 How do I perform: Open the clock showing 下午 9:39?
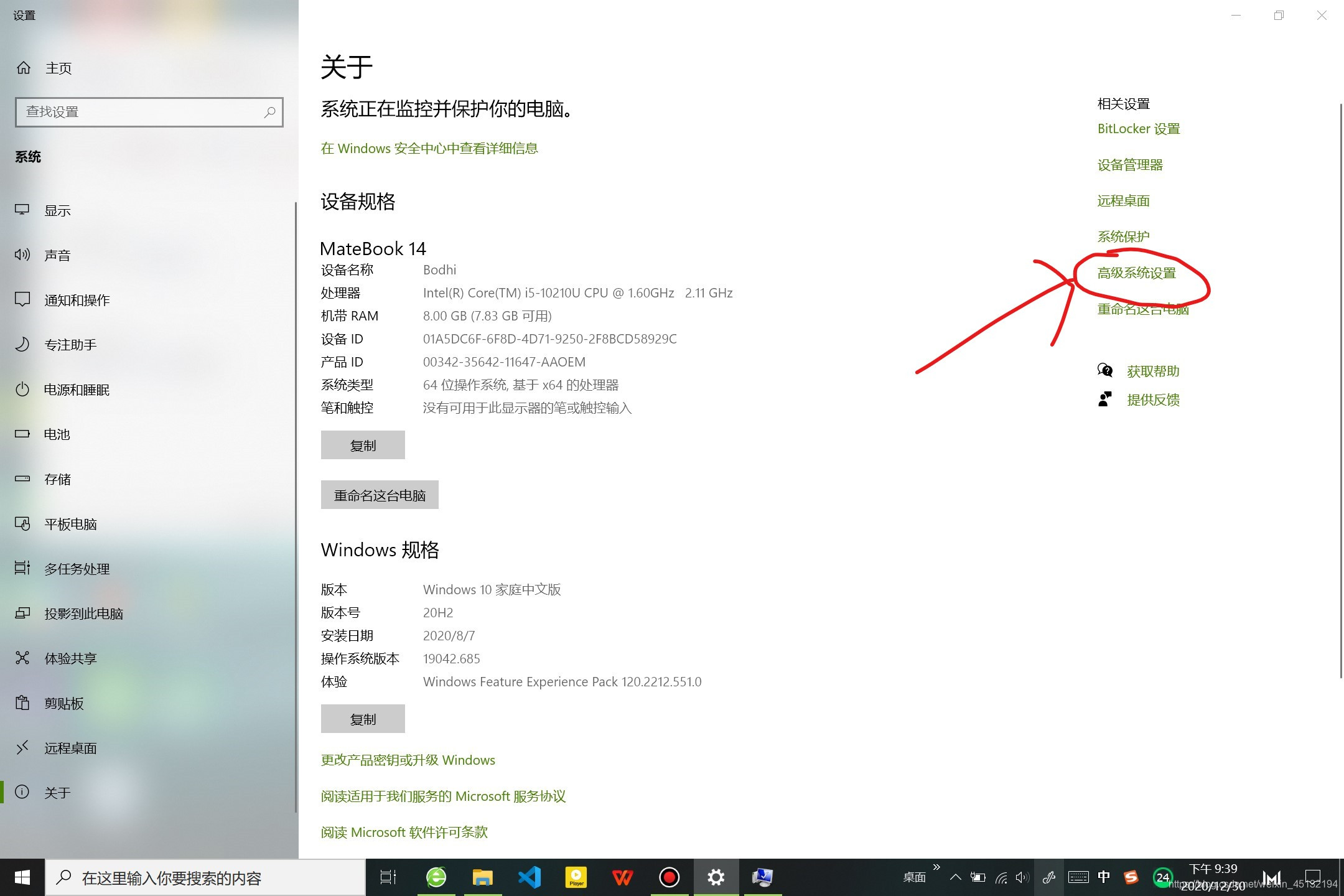[x=1213, y=877]
